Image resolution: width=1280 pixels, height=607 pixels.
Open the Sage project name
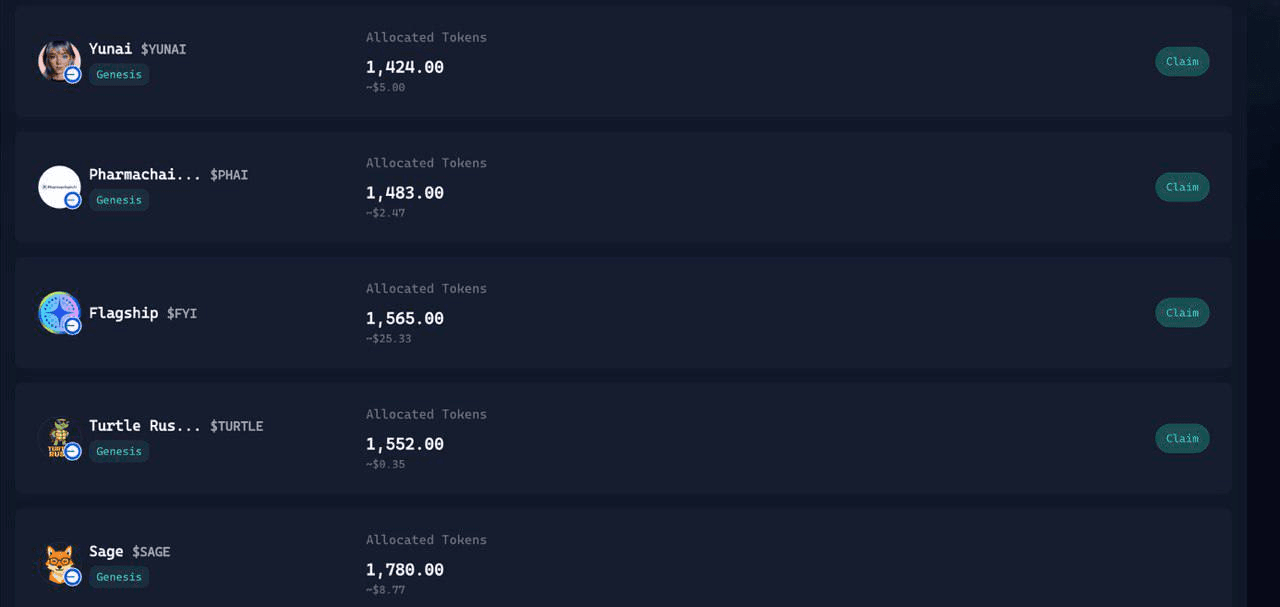106,551
